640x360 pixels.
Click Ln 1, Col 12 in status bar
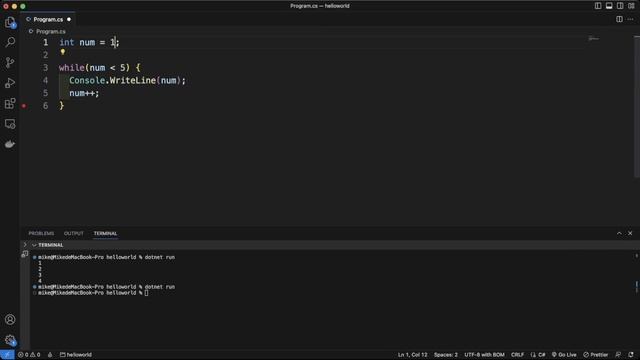[412, 355]
